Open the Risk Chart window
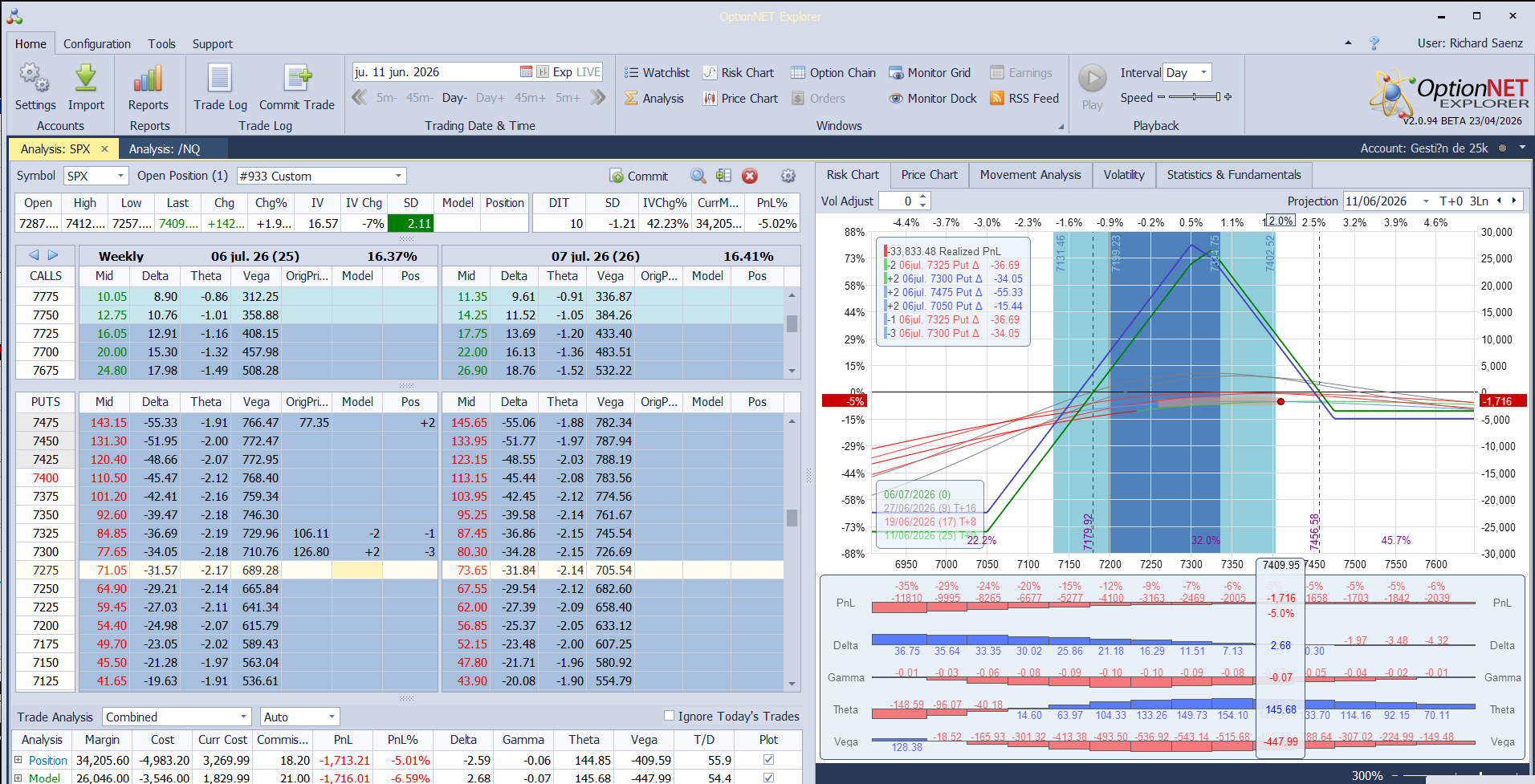 click(739, 72)
